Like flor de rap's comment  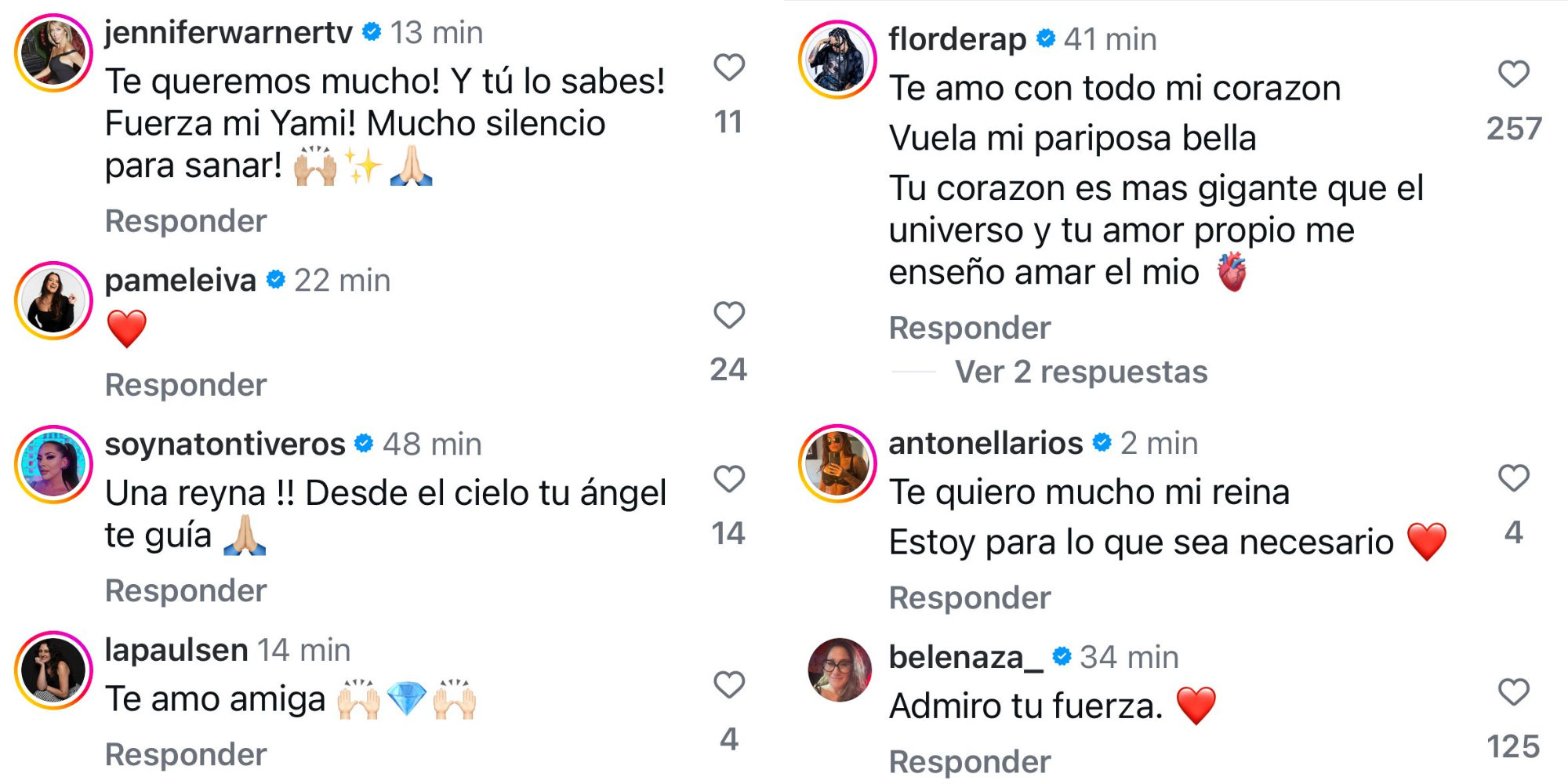pyautogui.click(x=1513, y=74)
